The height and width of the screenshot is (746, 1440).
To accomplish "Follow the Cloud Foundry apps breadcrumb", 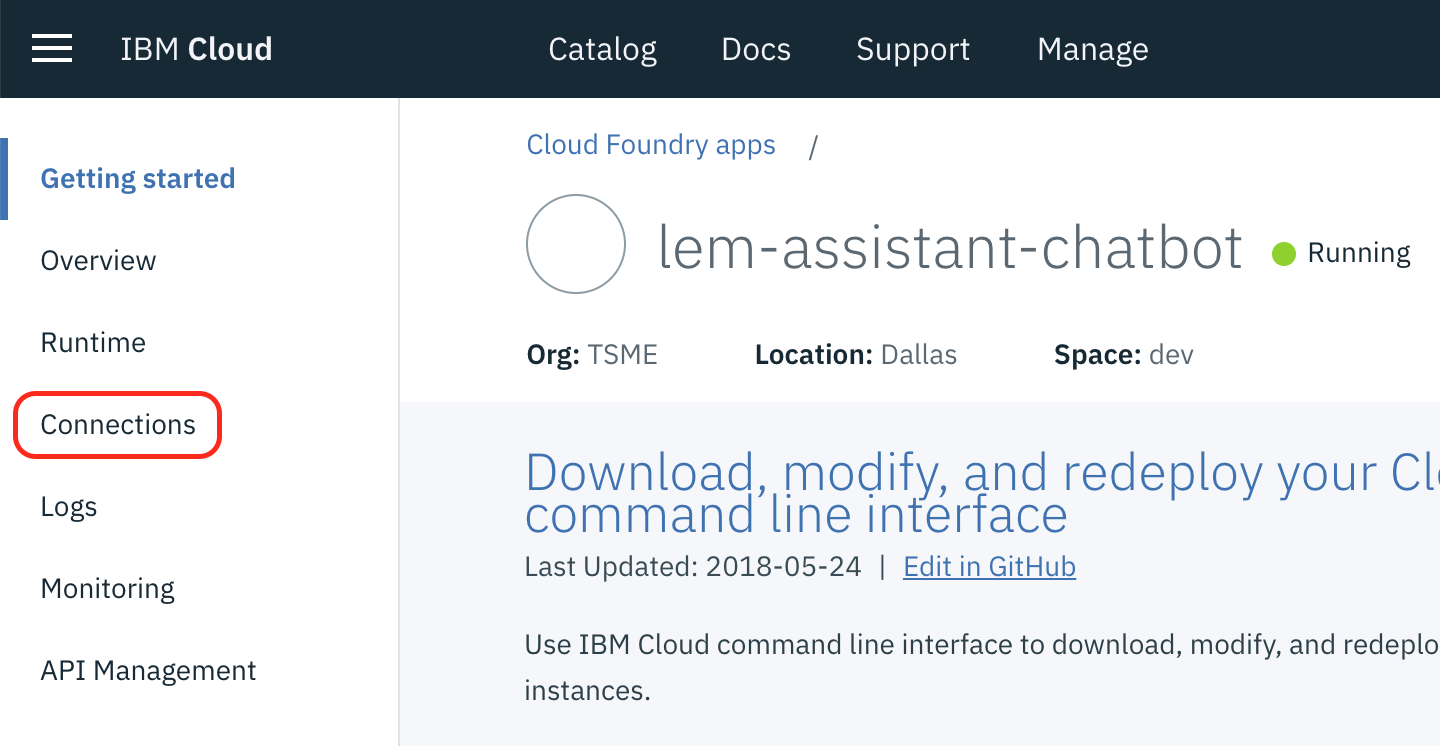I will [651, 145].
